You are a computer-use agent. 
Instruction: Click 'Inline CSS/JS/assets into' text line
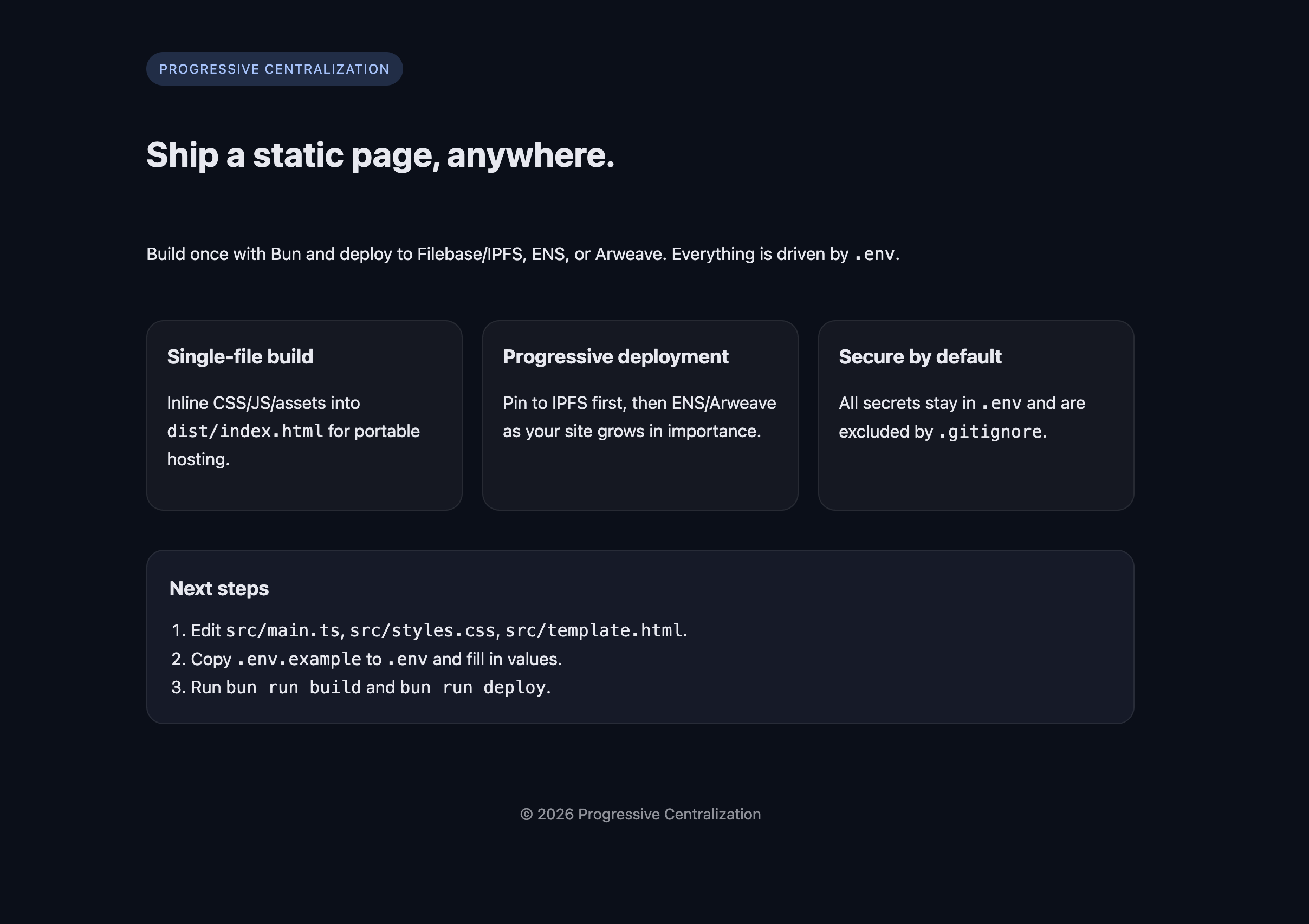263,404
